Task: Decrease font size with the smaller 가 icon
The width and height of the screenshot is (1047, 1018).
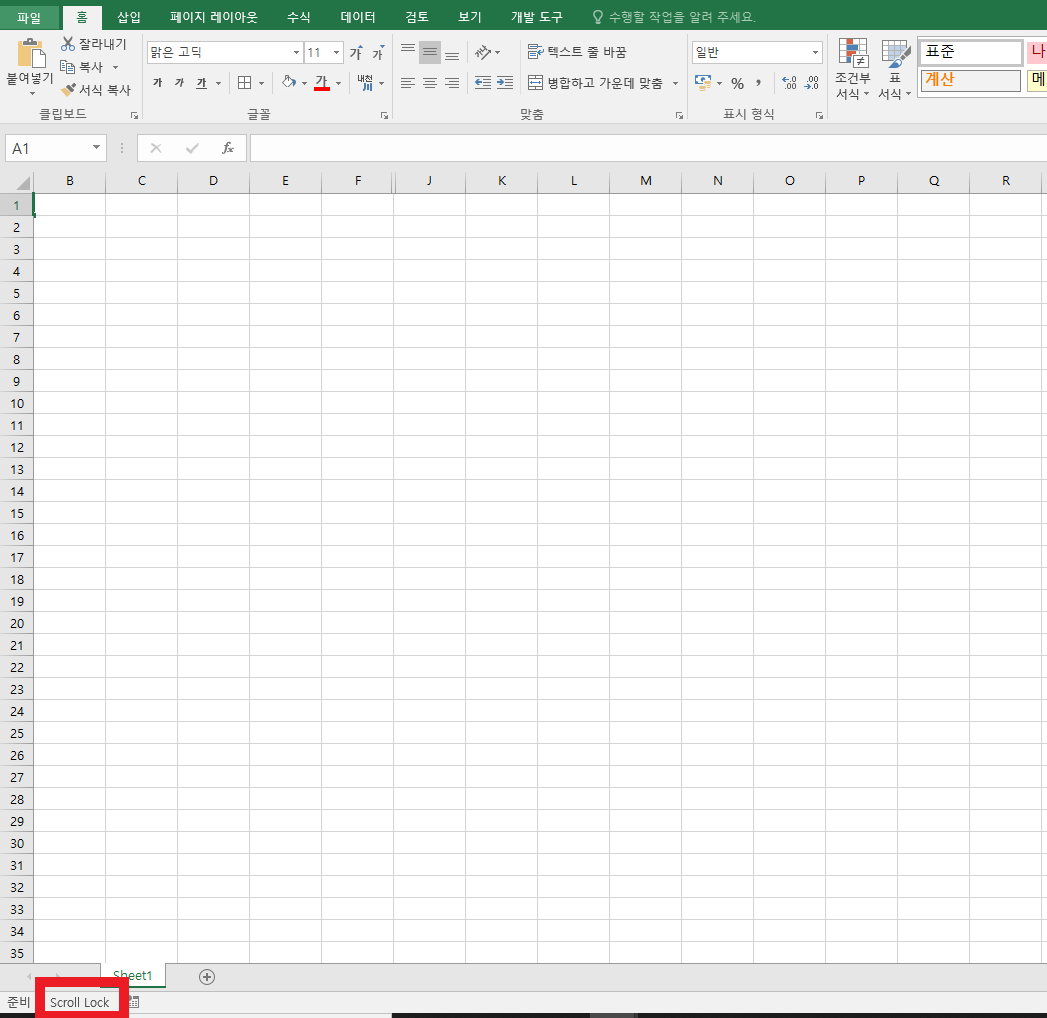Action: 379,52
